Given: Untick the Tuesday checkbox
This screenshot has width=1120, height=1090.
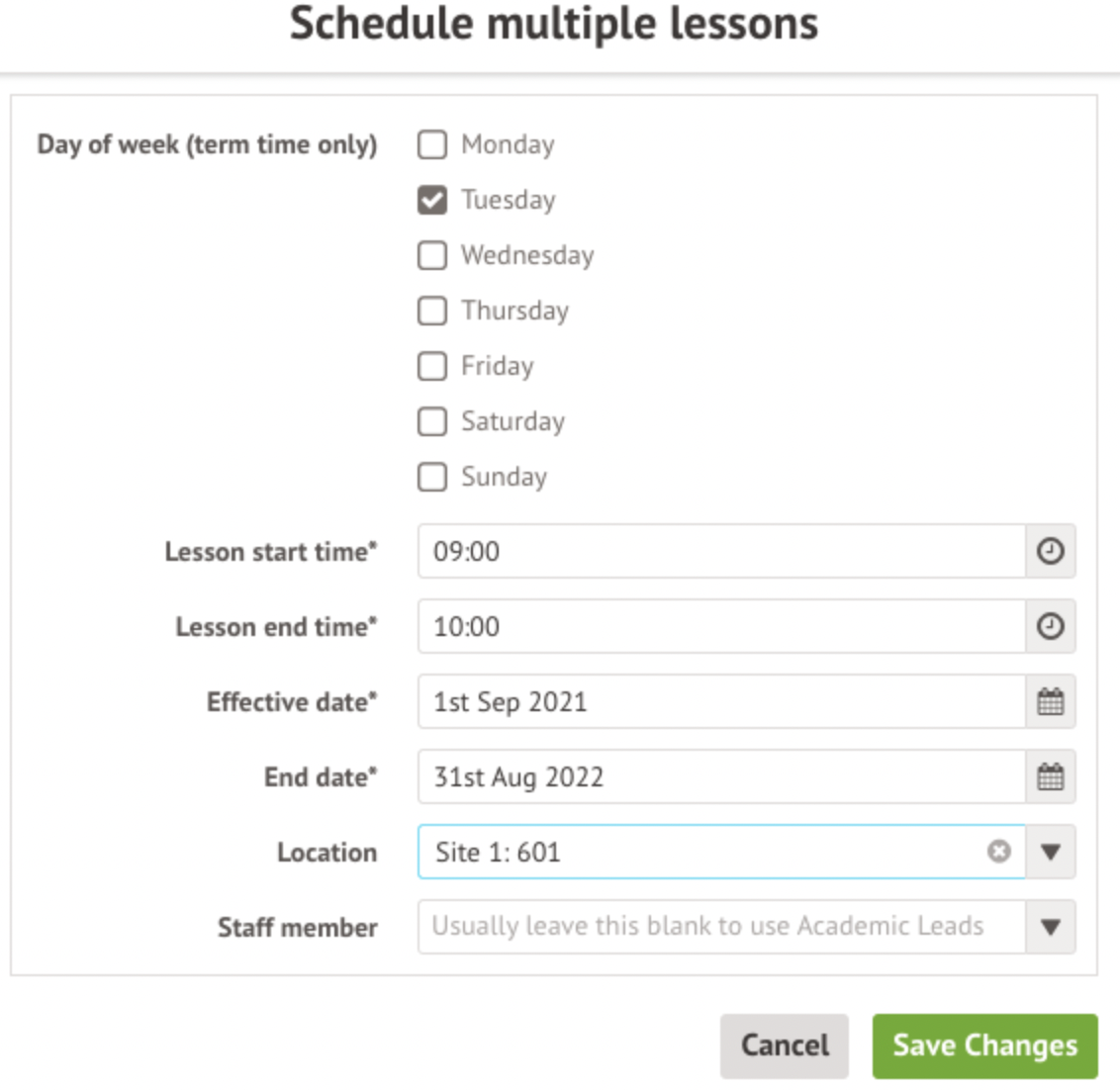Looking at the screenshot, I should [x=432, y=201].
